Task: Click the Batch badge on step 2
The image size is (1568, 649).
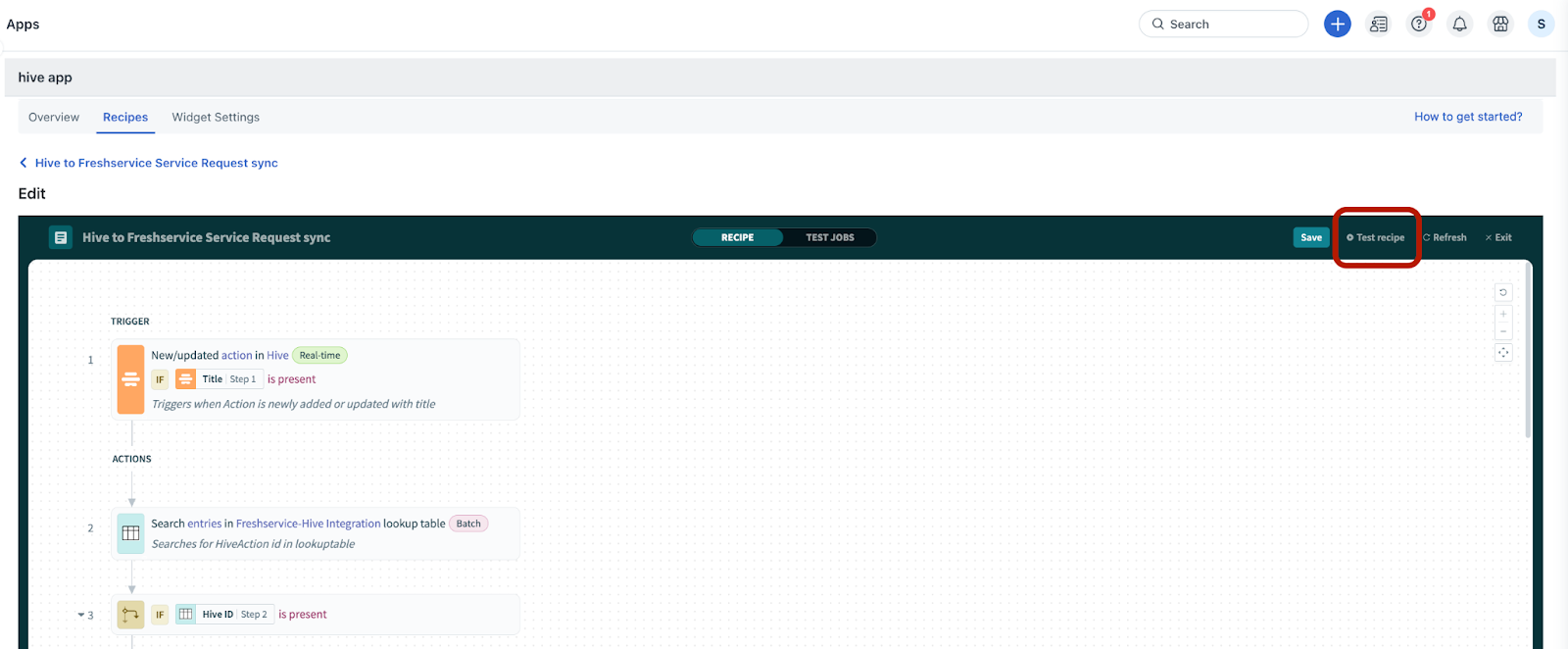Action: (x=468, y=524)
